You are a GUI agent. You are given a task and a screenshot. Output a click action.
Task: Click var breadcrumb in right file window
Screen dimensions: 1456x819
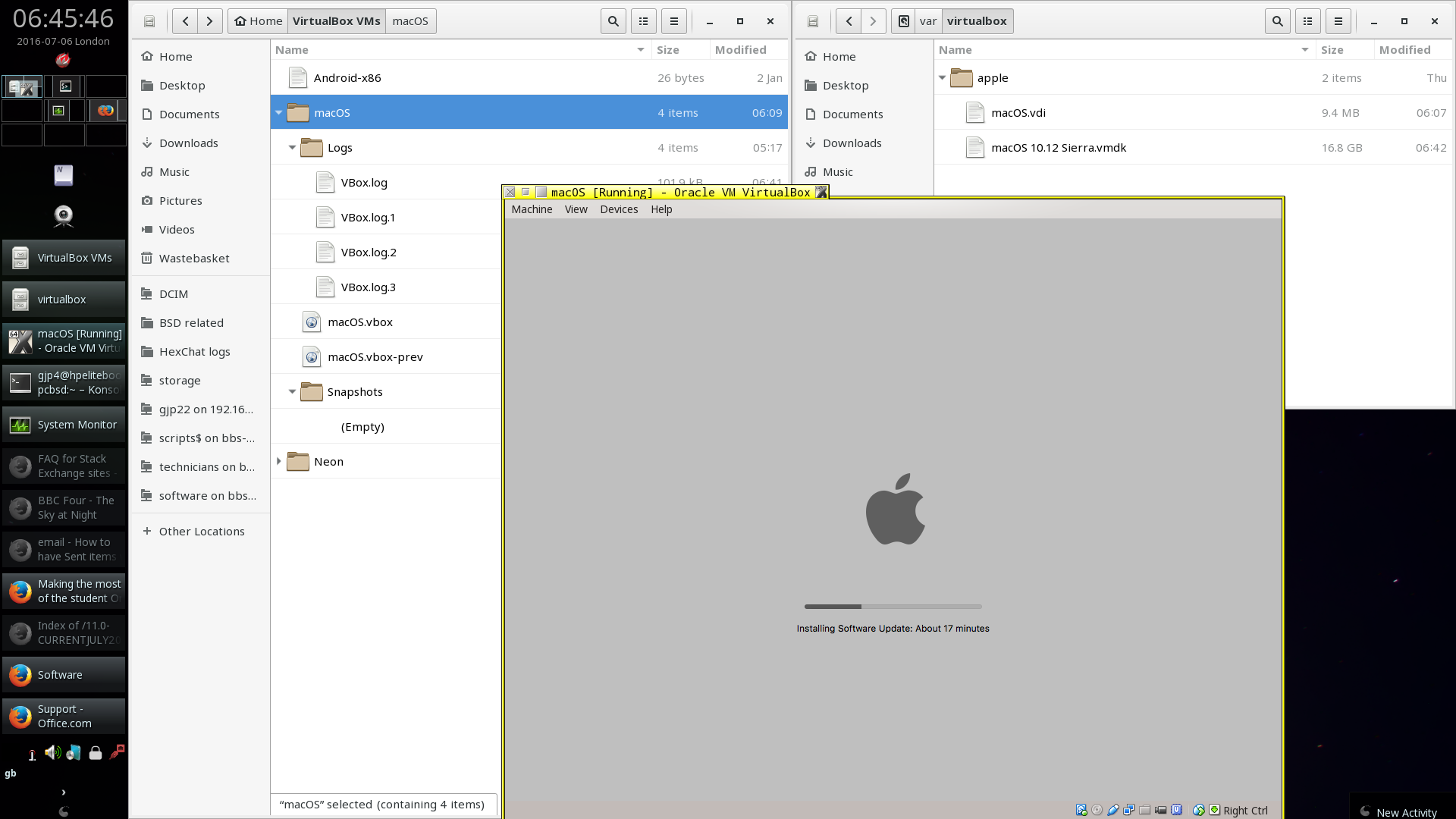tap(928, 21)
